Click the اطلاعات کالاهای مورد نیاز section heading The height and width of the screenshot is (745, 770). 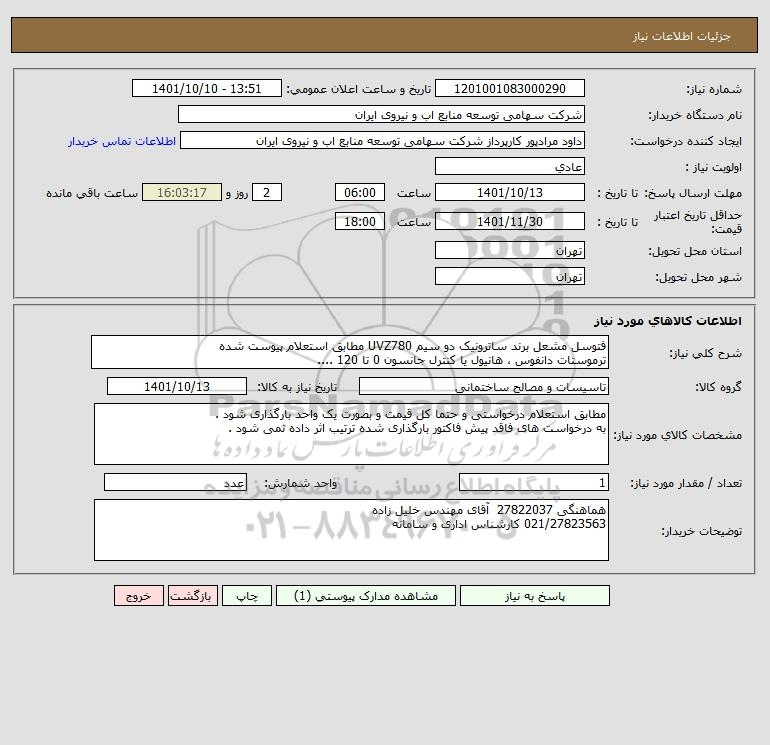click(x=668, y=321)
